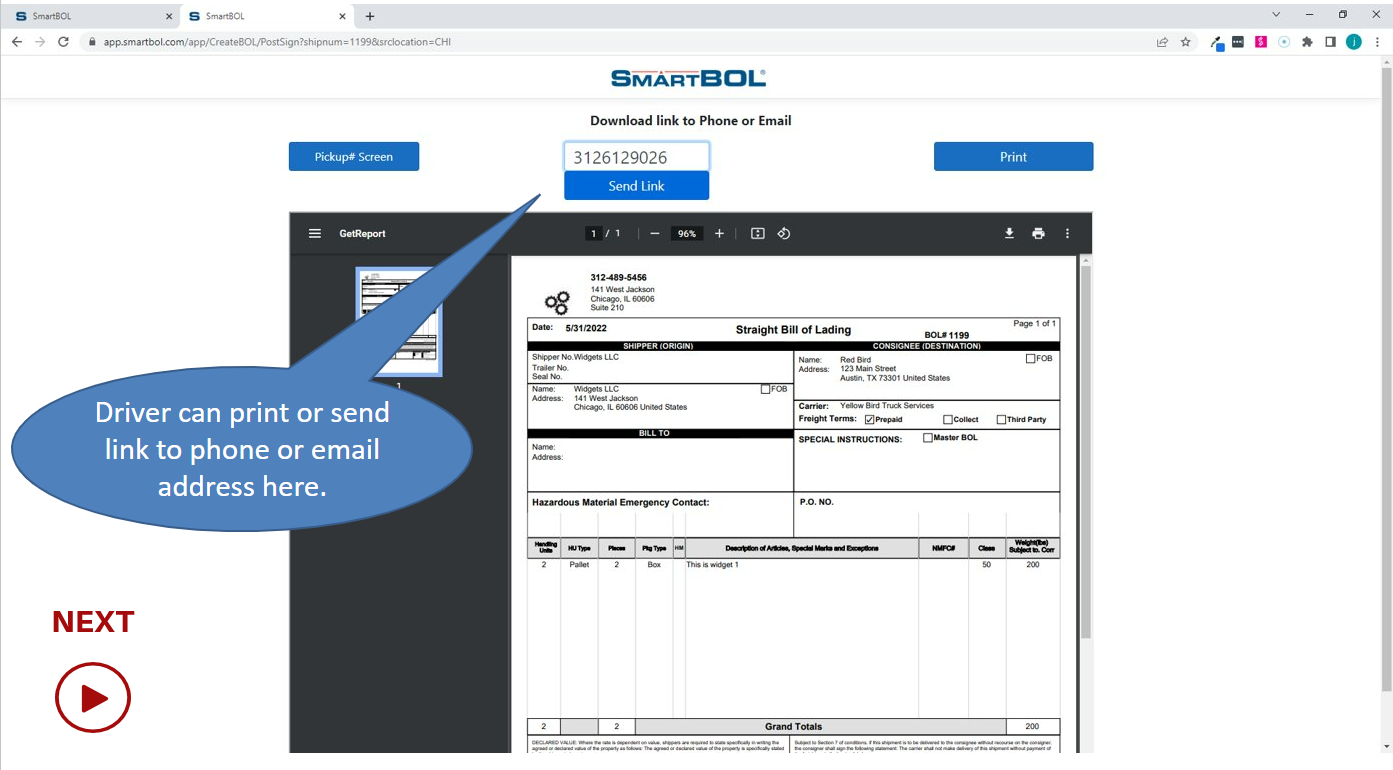Open the tab search chevron
The image size is (1393, 770).
pyautogui.click(x=1276, y=15)
